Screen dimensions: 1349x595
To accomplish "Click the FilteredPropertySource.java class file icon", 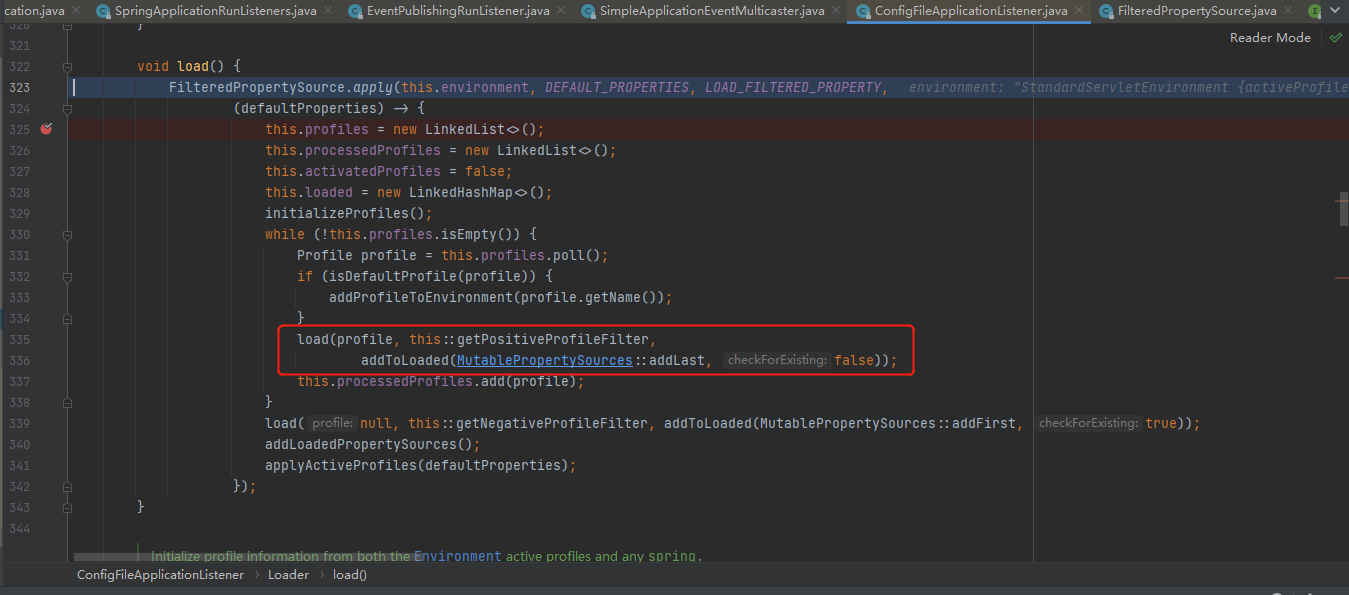I will click(1107, 11).
